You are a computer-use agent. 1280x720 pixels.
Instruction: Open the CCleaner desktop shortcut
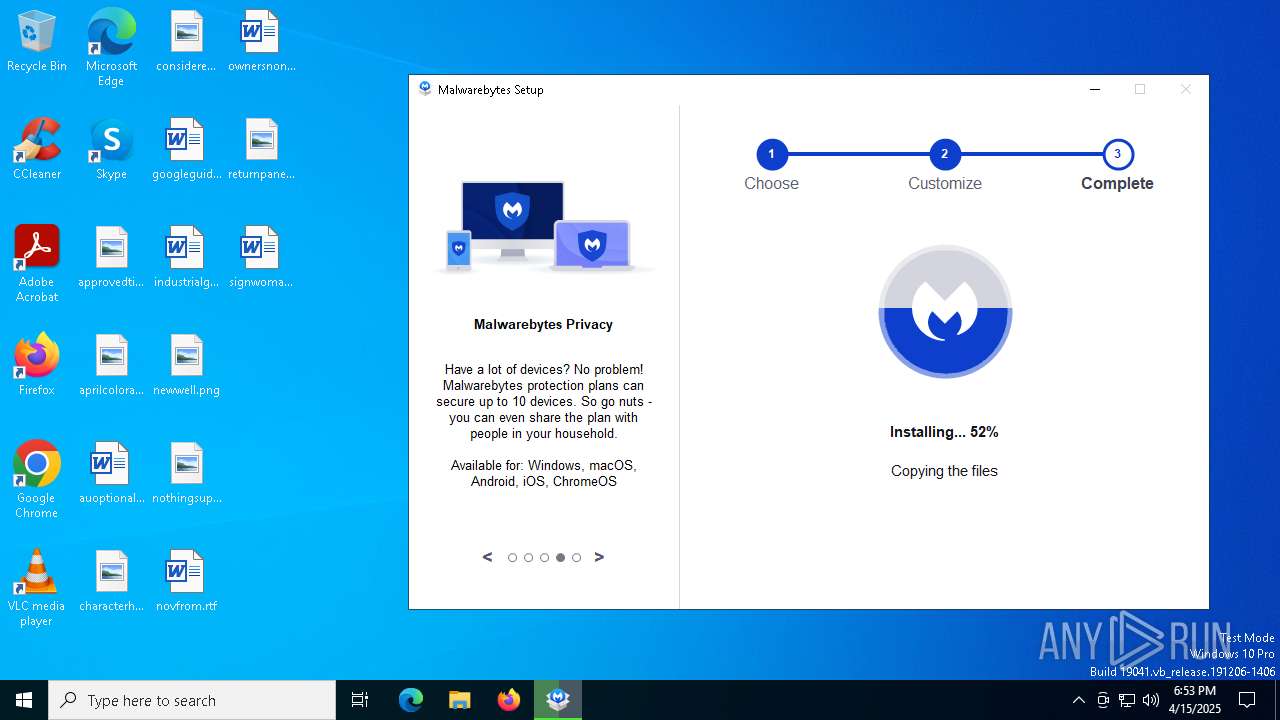pos(37,149)
